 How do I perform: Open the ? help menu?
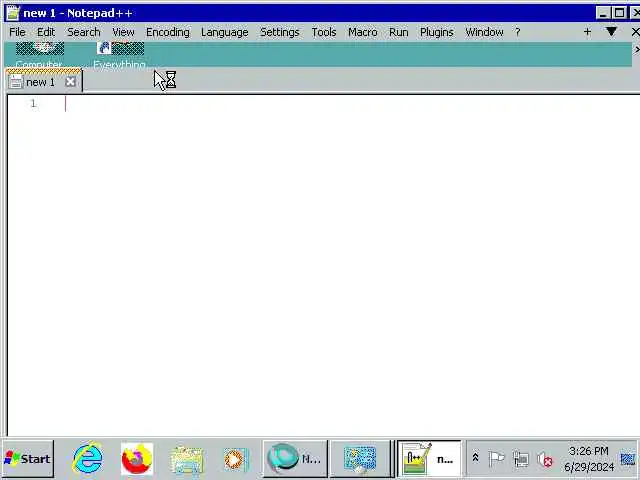click(518, 32)
